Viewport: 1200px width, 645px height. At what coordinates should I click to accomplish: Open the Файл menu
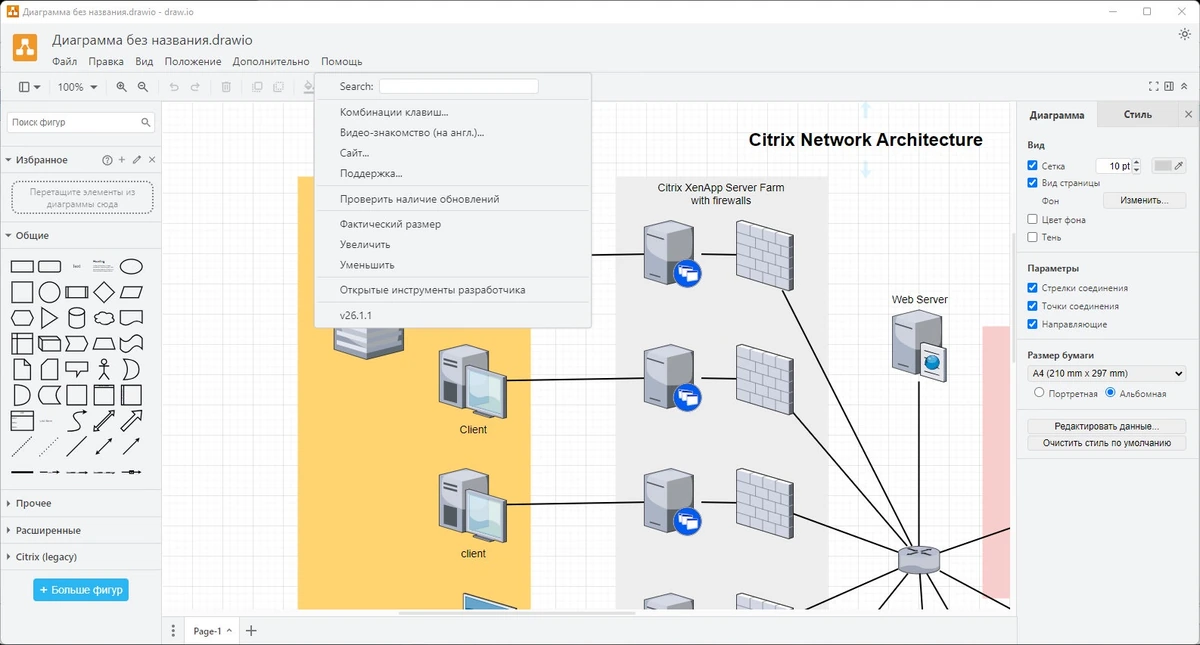point(65,62)
